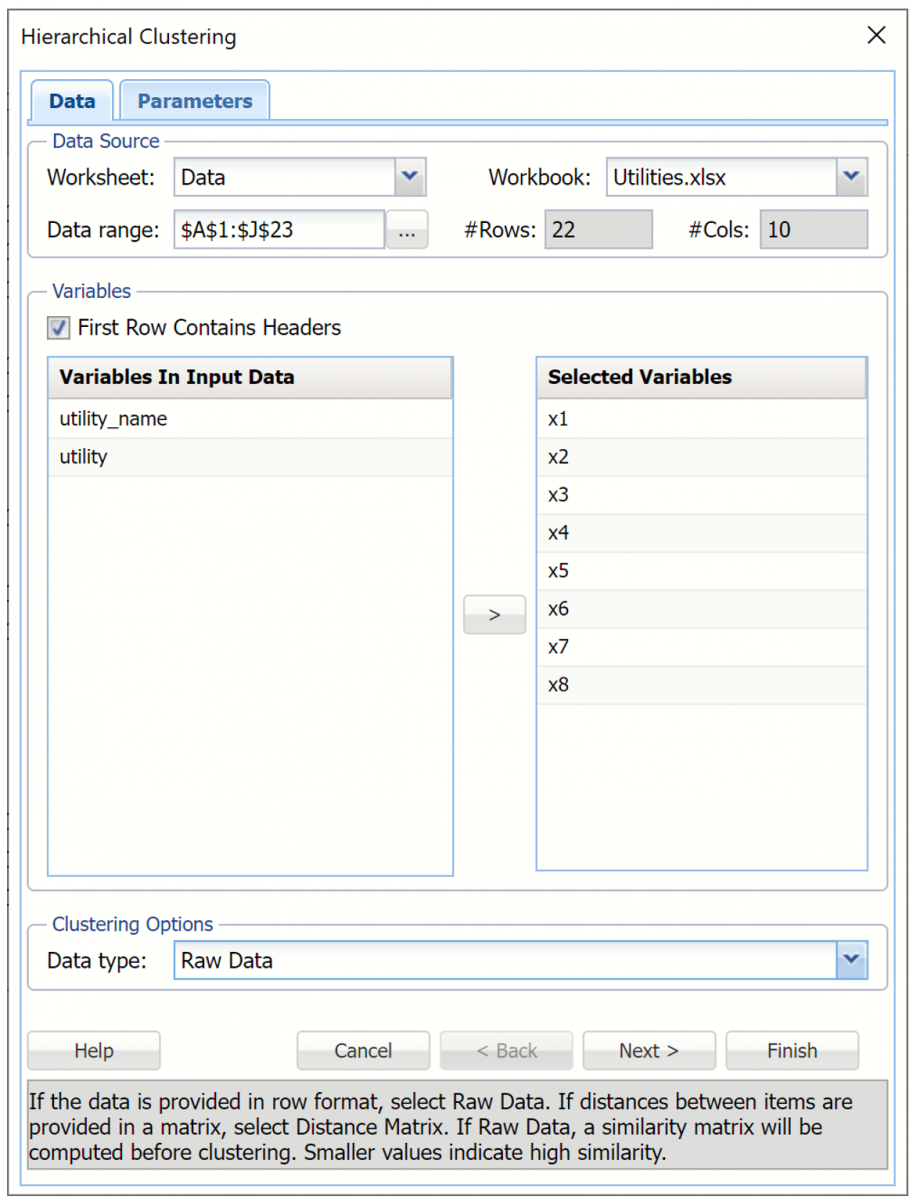Click the range picker ellipsis button
Viewport: 913px width, 1200px height.
click(x=407, y=230)
